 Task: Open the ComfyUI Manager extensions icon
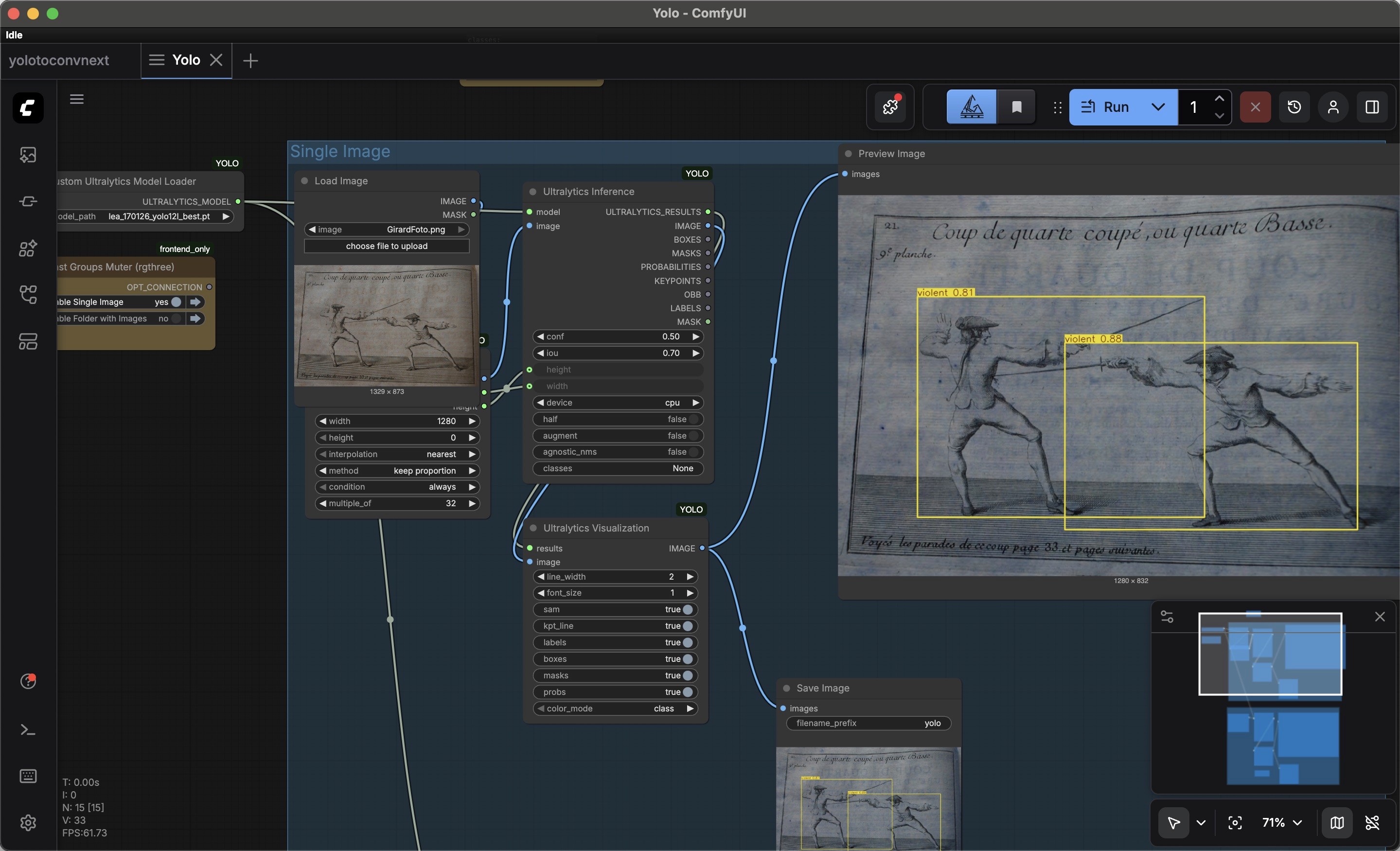890,107
